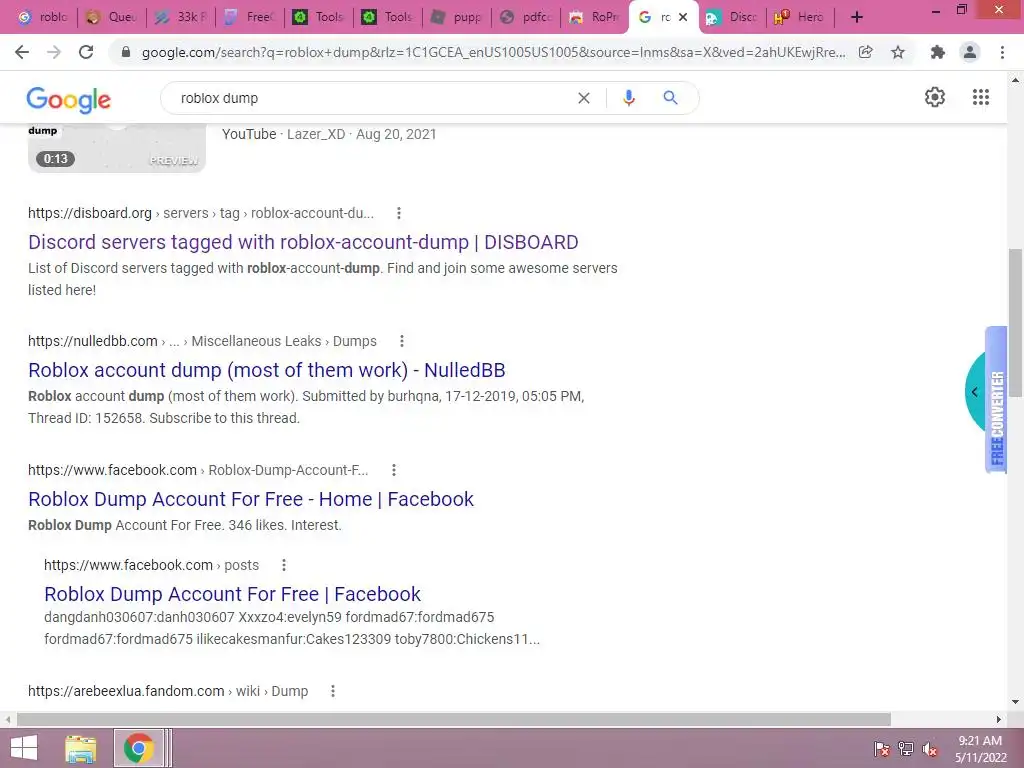Click the forward navigation arrow
The image size is (1024, 768).
[54, 52]
